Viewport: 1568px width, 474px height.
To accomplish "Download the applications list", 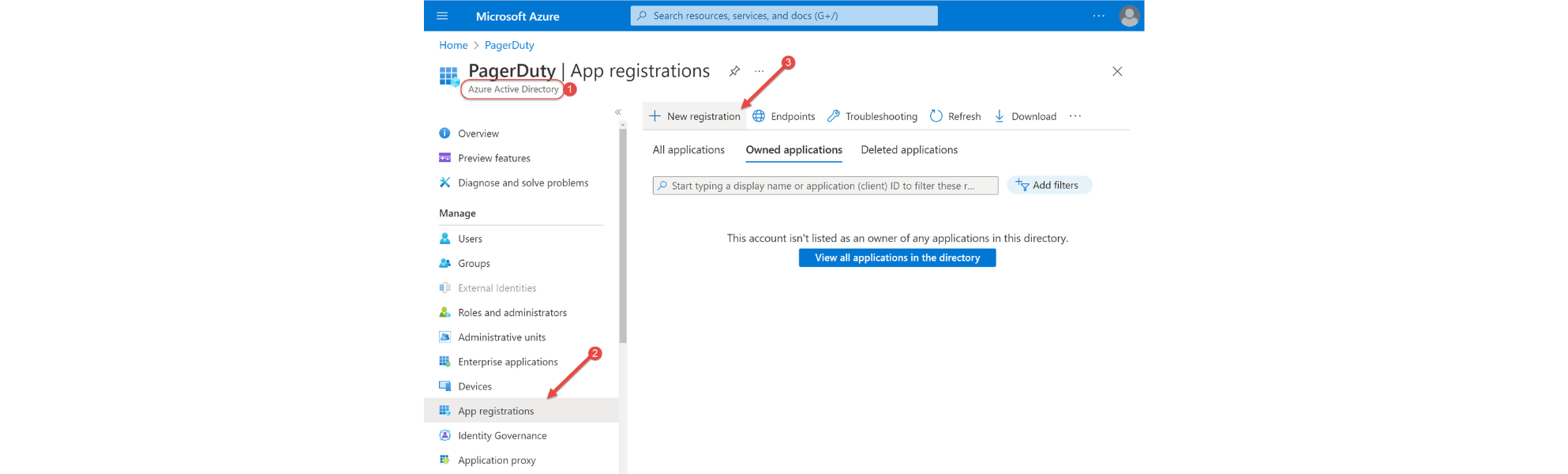I will click(x=1025, y=116).
